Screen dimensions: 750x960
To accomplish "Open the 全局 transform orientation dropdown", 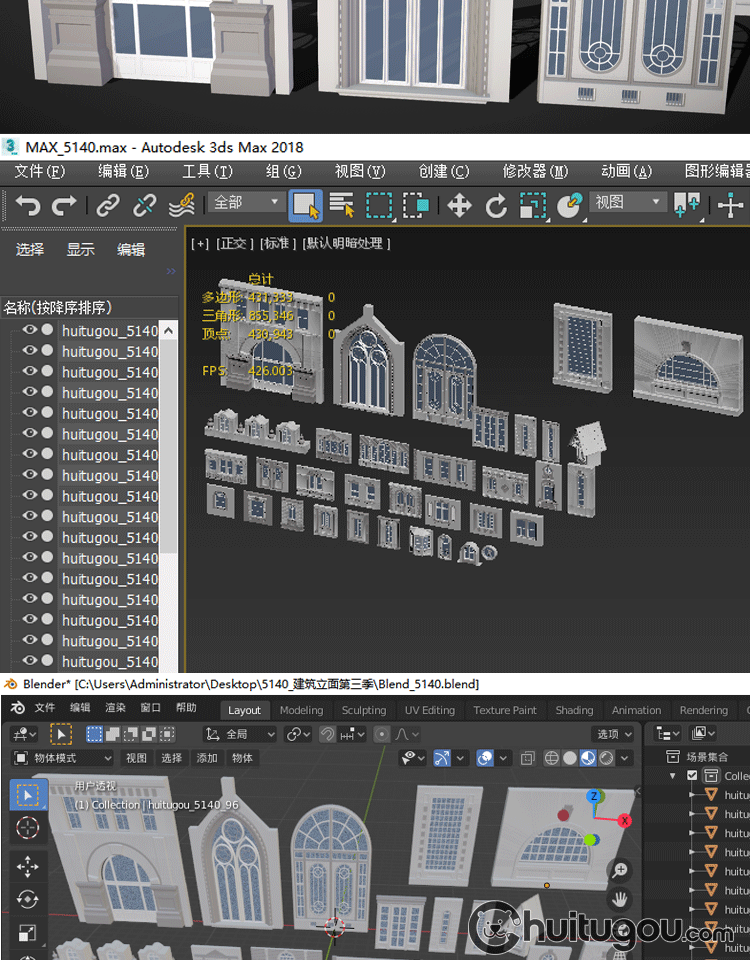I will pos(240,733).
